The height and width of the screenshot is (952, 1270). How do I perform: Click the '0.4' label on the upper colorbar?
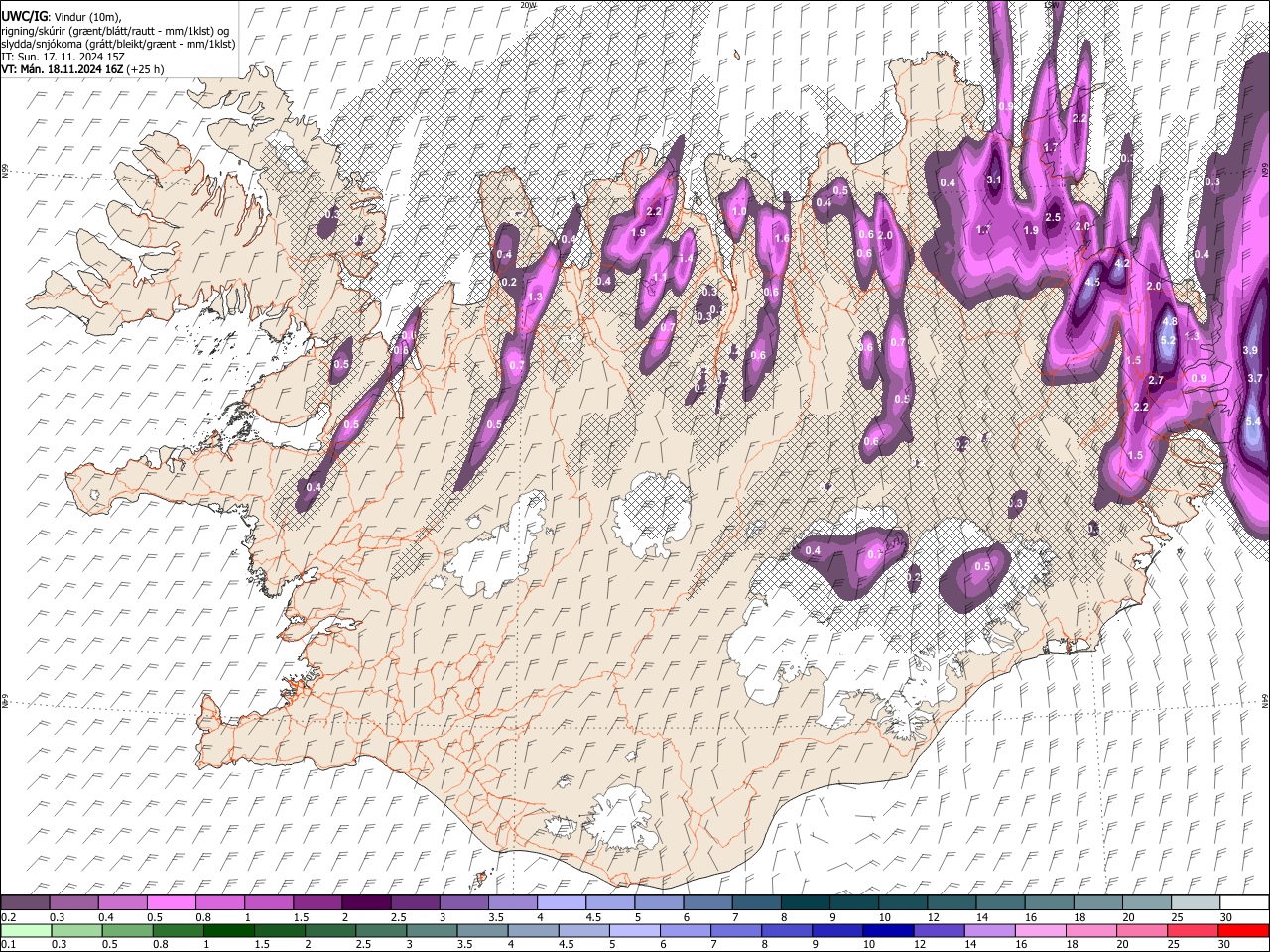coord(106,917)
